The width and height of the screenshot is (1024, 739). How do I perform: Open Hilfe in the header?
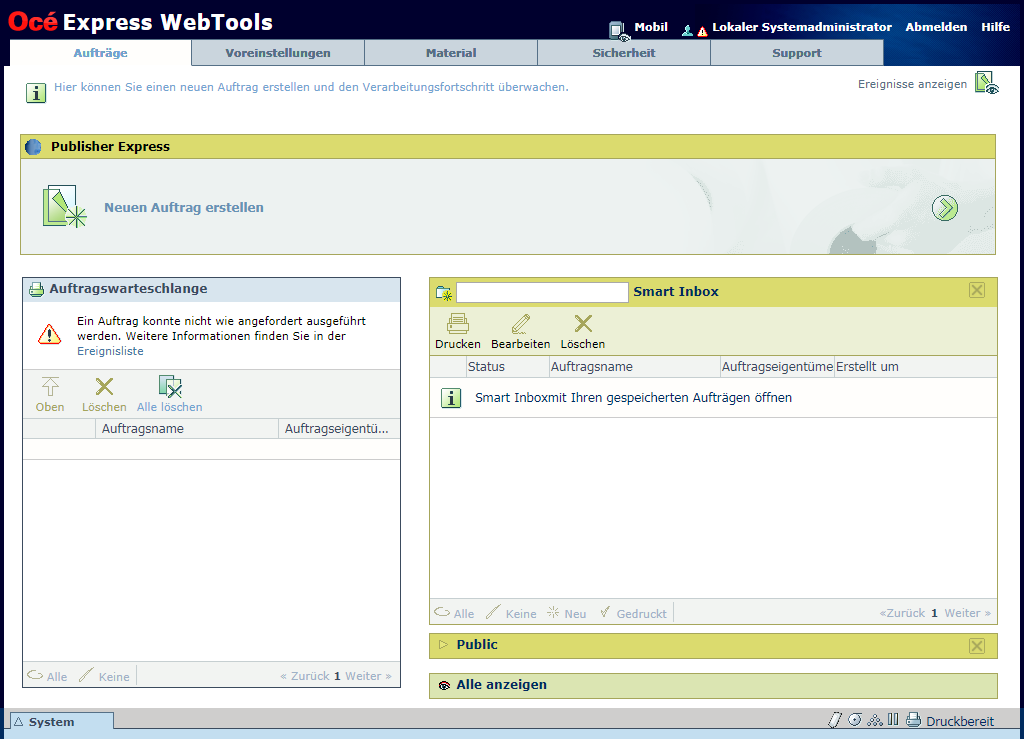[x=995, y=27]
